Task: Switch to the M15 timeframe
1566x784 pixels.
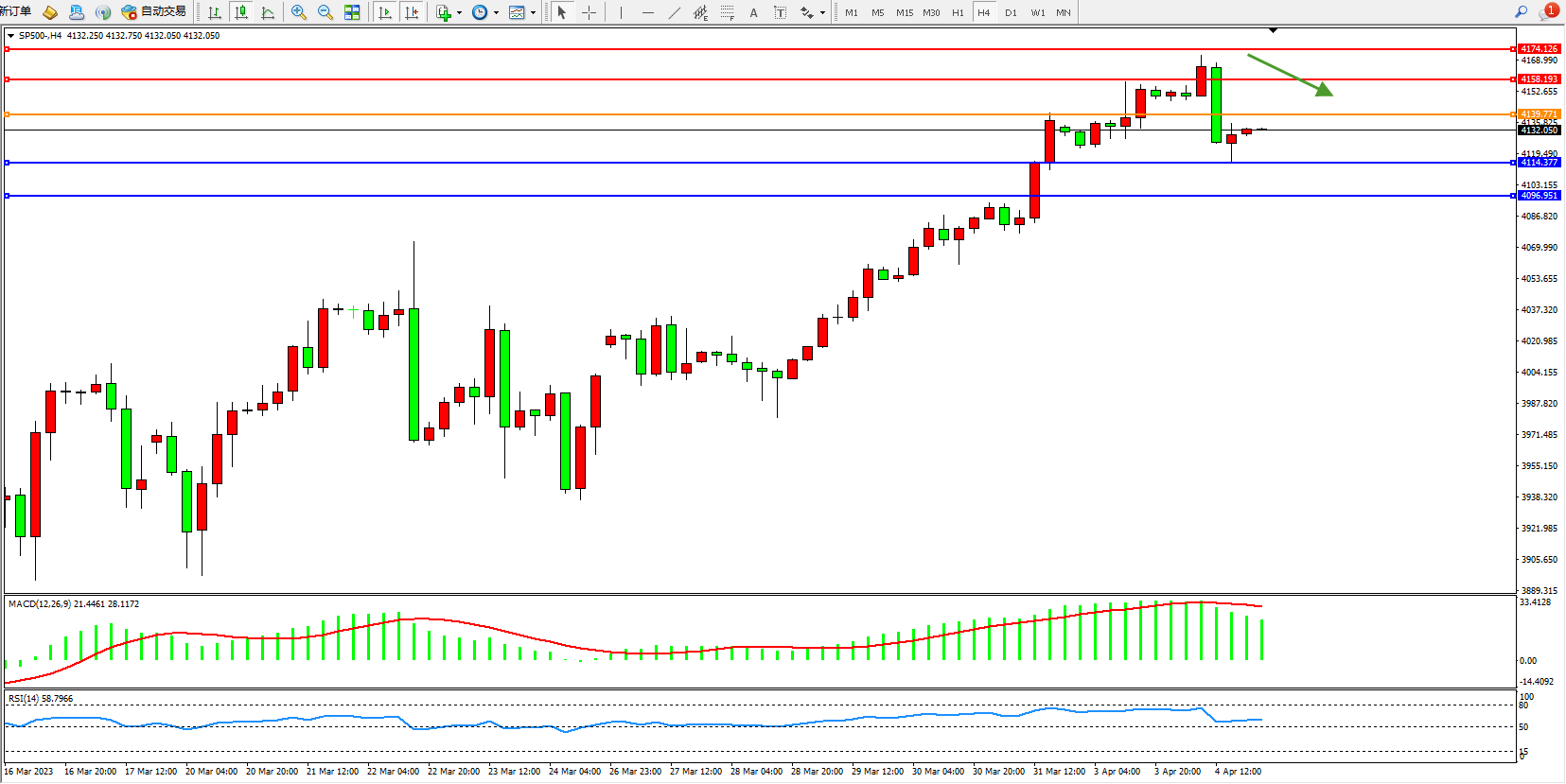Action: click(905, 12)
